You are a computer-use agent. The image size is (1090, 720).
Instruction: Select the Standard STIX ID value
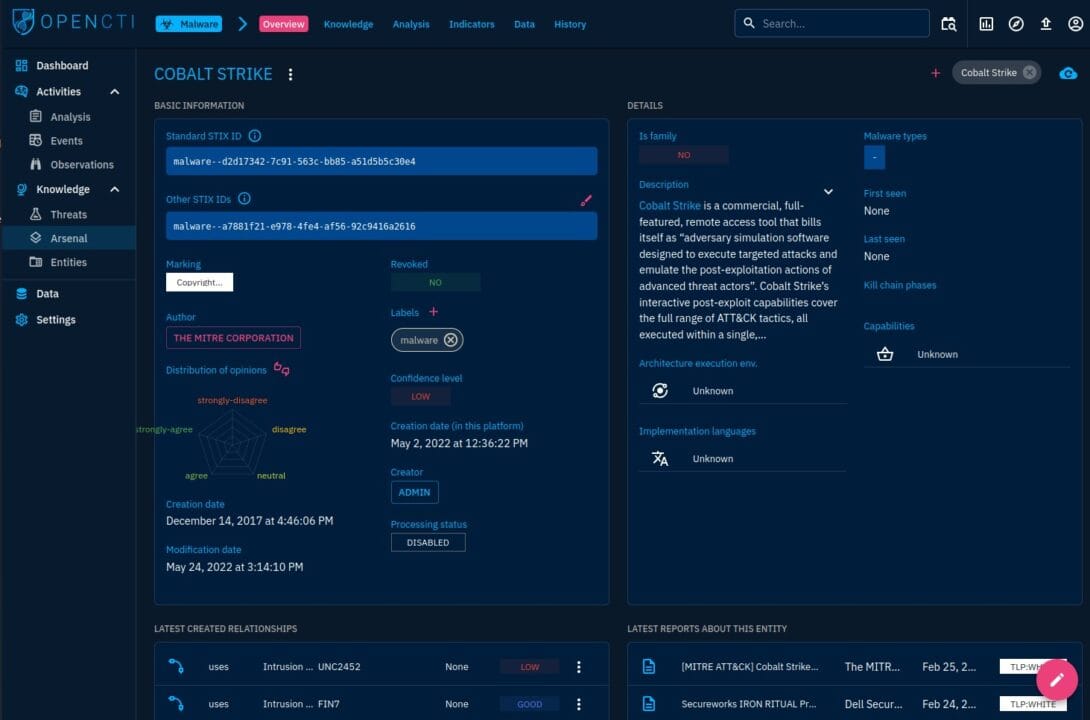point(381,161)
